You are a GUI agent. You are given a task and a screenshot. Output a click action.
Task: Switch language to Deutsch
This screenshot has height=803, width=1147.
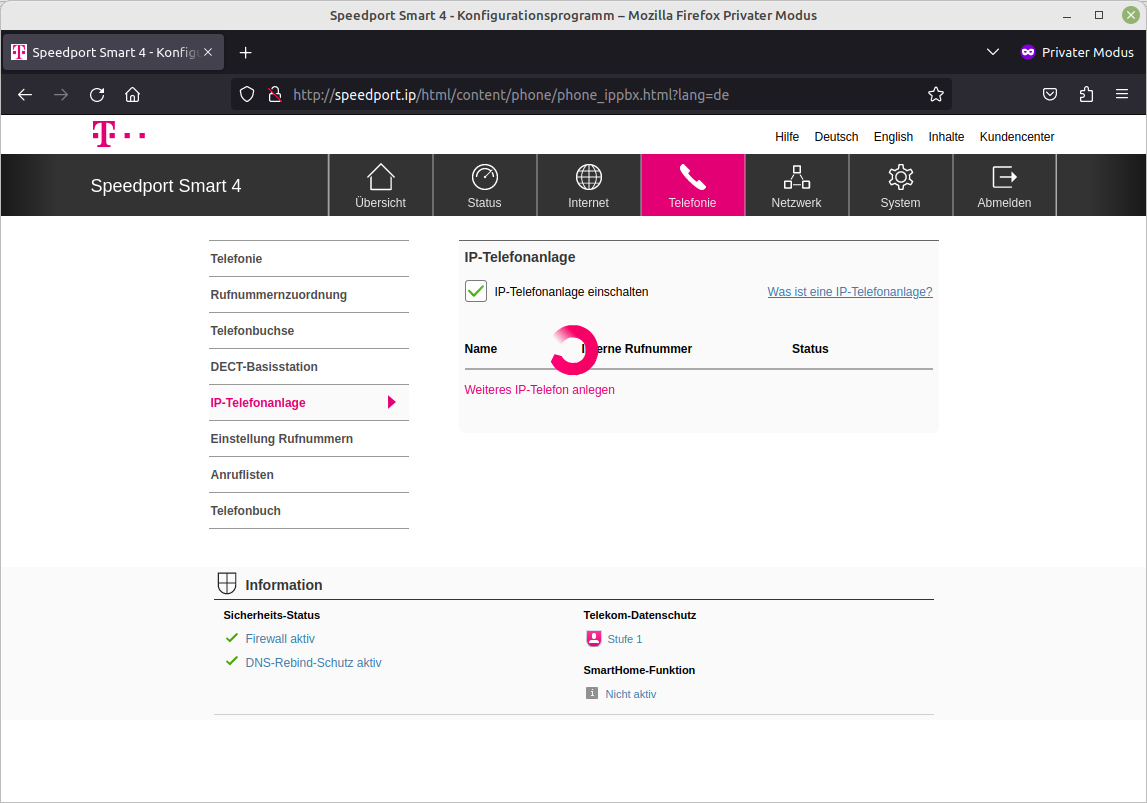pos(836,137)
